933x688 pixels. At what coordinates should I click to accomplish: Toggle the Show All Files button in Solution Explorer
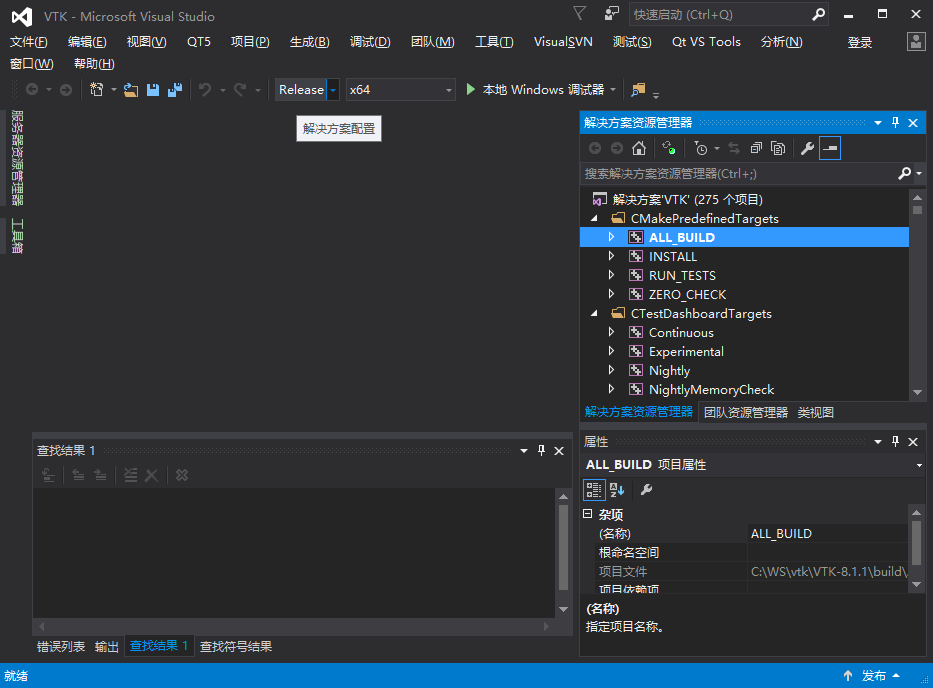click(777, 148)
